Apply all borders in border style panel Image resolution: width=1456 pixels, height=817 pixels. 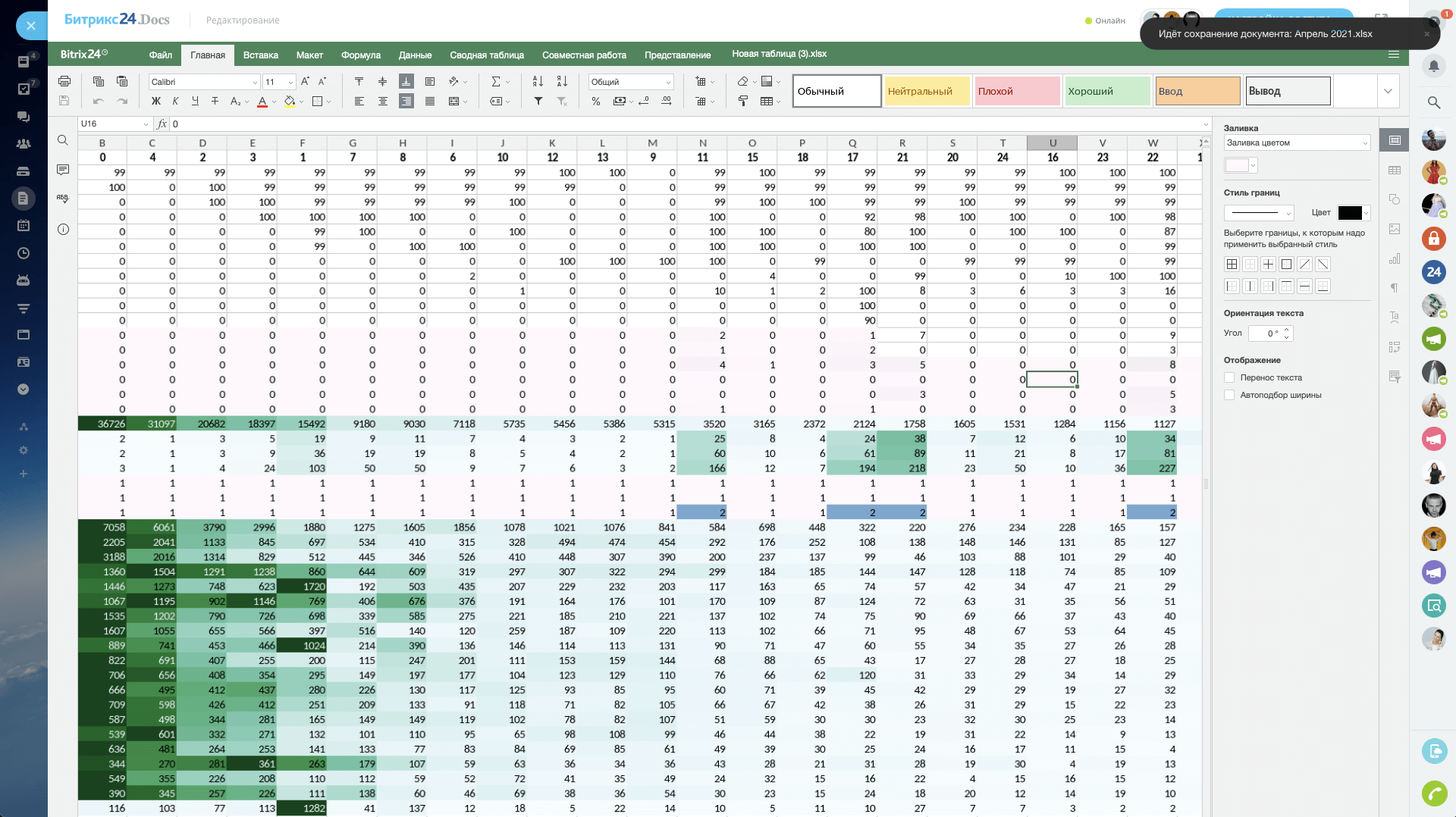(x=1232, y=265)
